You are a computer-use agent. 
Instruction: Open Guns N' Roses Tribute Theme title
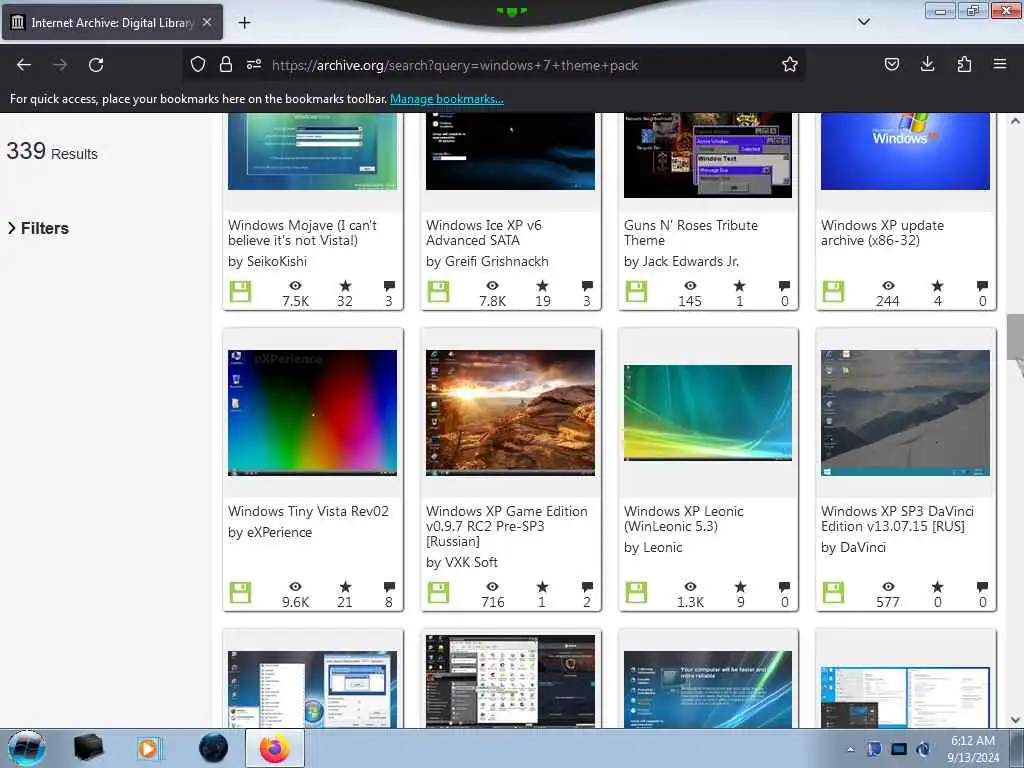690,232
